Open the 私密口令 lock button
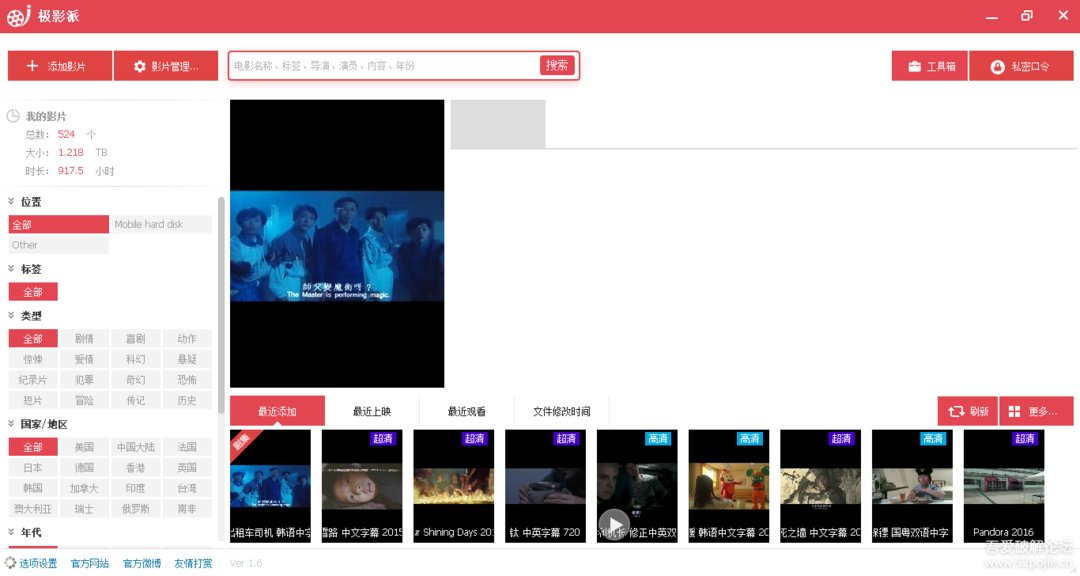The height and width of the screenshot is (576, 1080). click(x=1021, y=66)
